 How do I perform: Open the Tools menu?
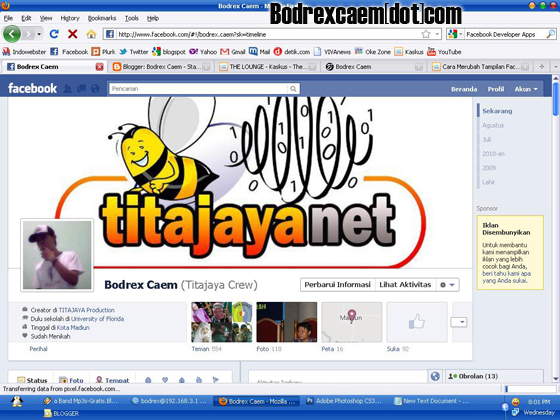pos(132,18)
